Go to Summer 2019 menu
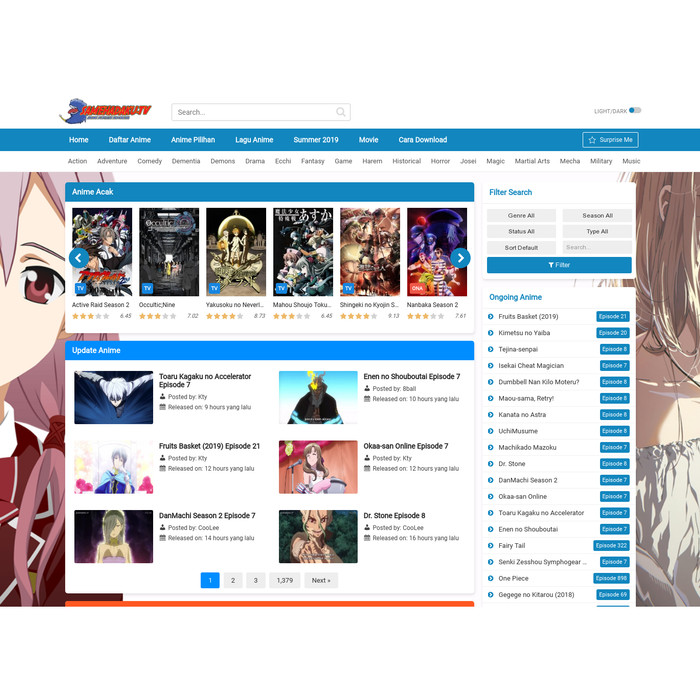Screen dimensions: 700x700 coord(316,140)
